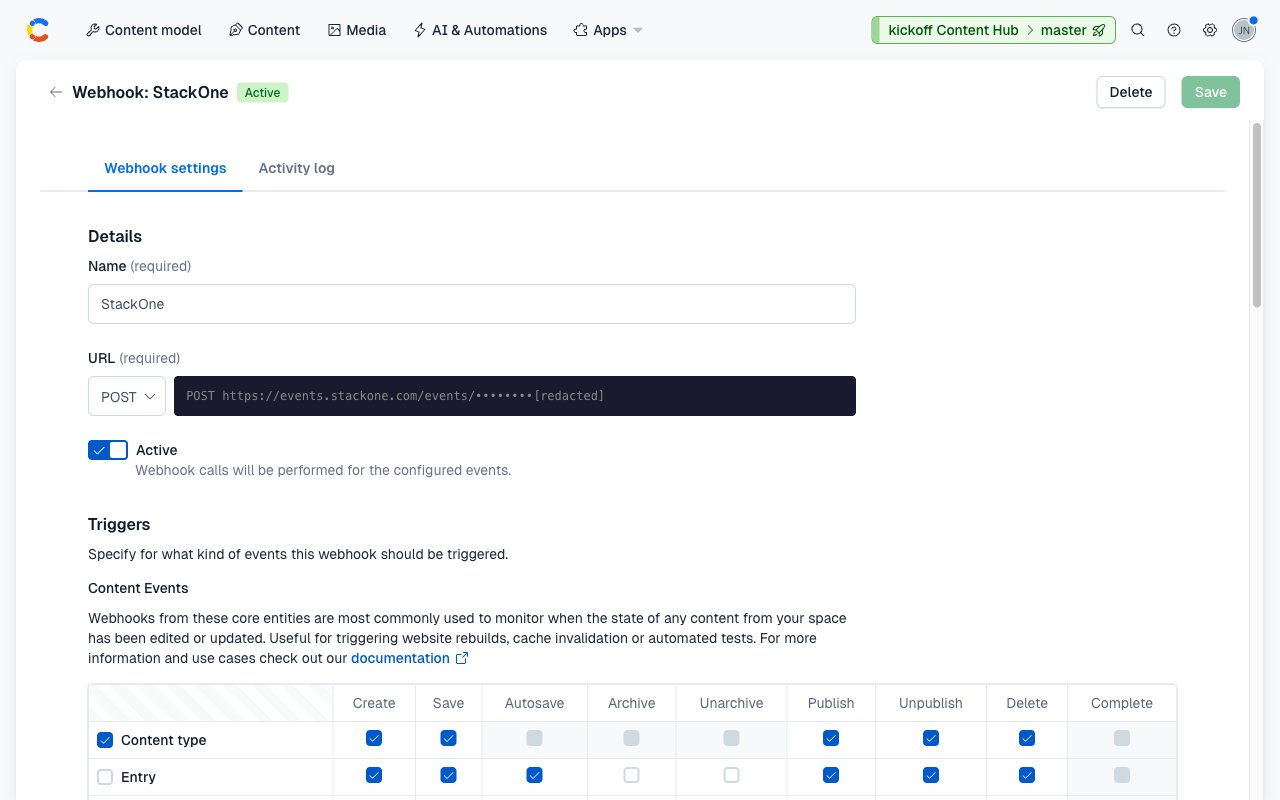This screenshot has height=800, width=1280.
Task: Toggle Entry Delete checkbox
Action: 1027,775
